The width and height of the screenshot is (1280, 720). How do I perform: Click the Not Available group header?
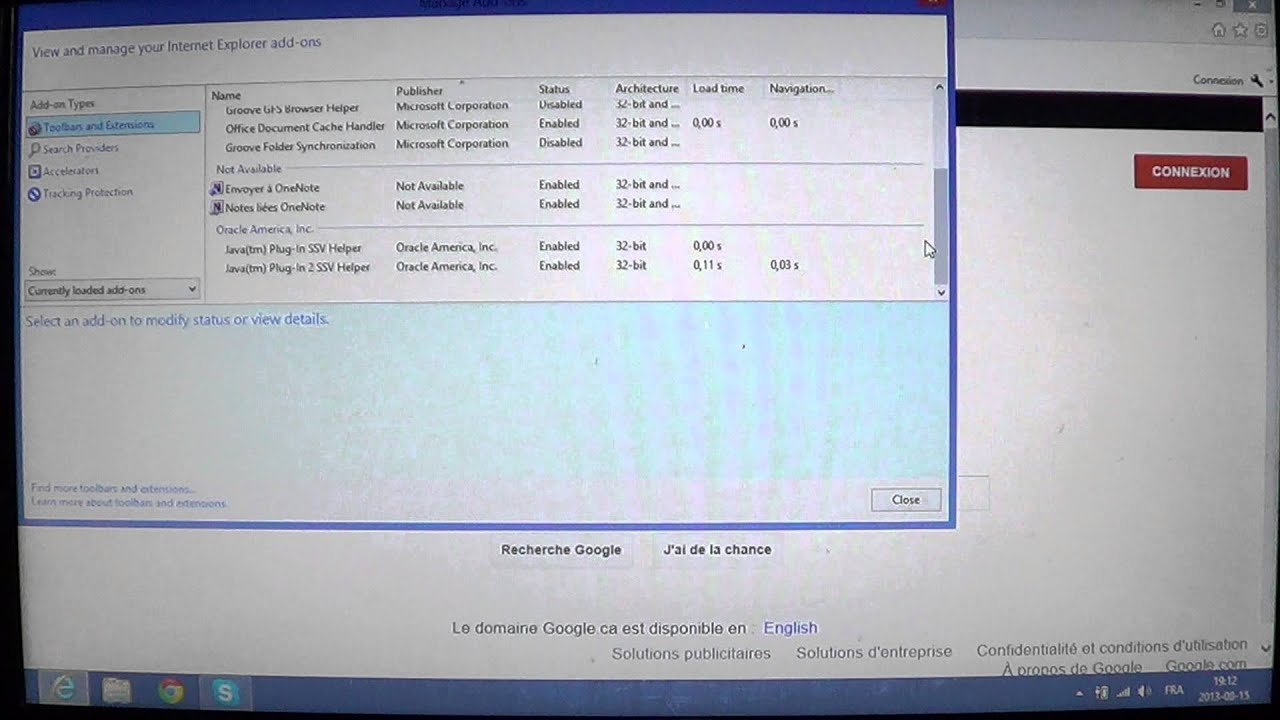point(248,169)
